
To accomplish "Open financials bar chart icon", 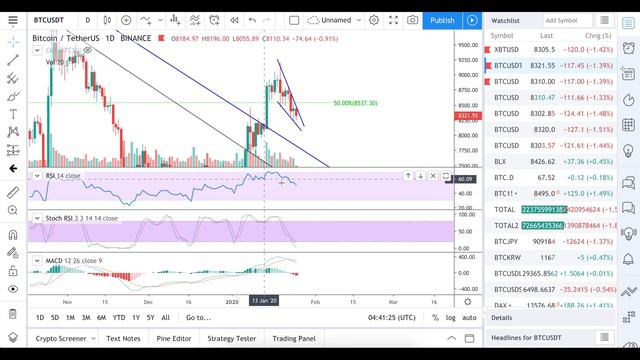I will pos(176,20).
